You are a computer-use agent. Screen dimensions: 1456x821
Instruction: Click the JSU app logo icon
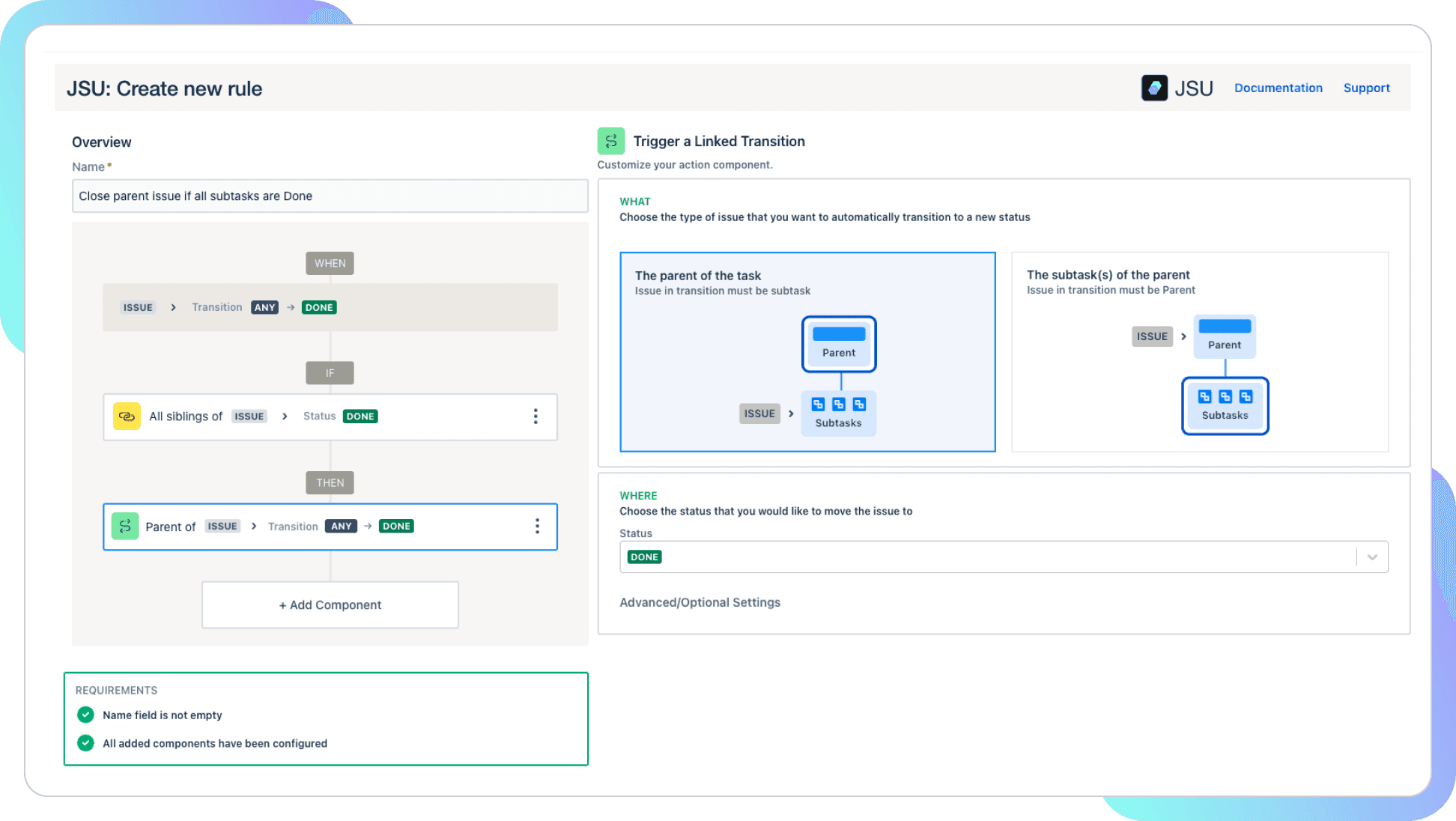coord(1156,88)
